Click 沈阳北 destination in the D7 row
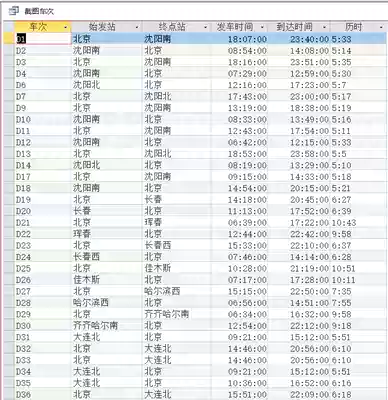Screen dimensions: 388x400 pos(158,96)
